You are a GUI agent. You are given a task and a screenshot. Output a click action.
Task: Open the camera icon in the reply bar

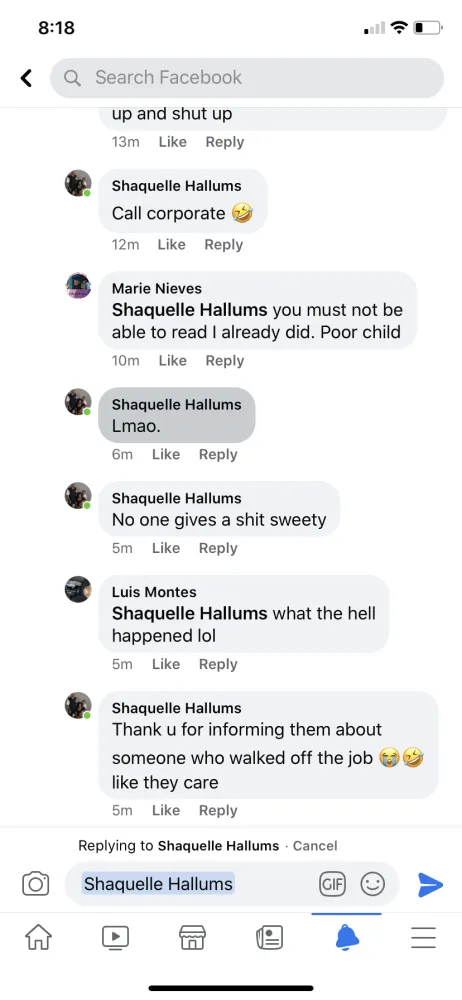pyautogui.click(x=36, y=884)
